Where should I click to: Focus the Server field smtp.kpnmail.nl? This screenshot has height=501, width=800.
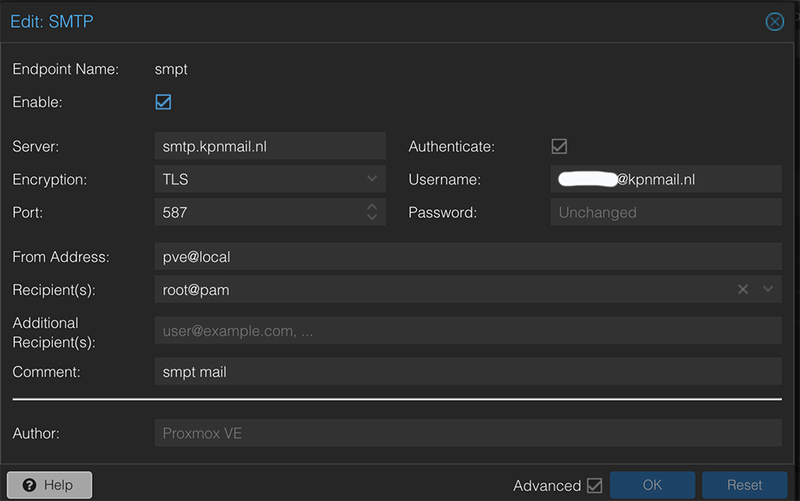(x=268, y=146)
